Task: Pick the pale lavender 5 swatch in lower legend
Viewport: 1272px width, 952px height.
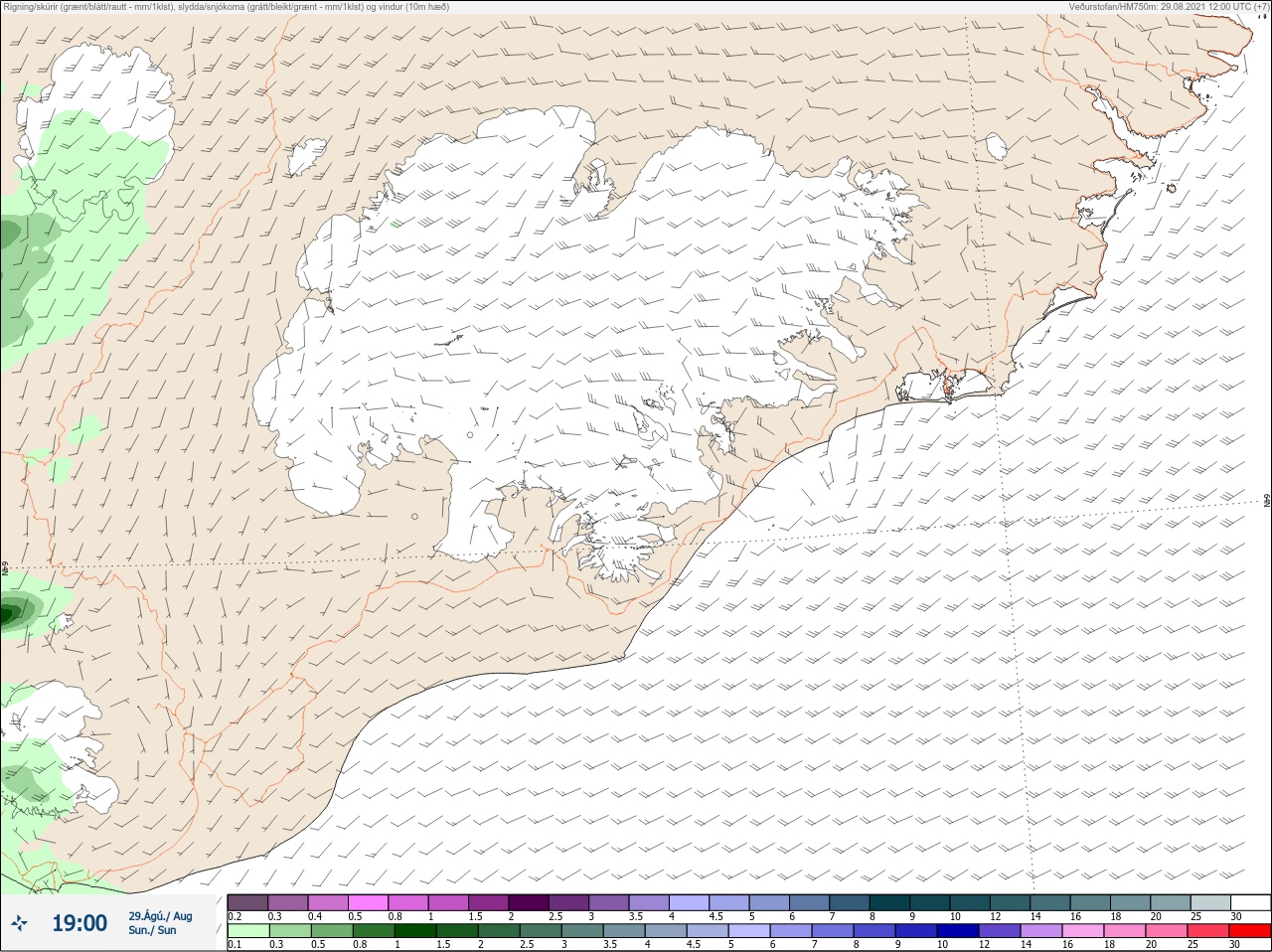Action: click(748, 931)
